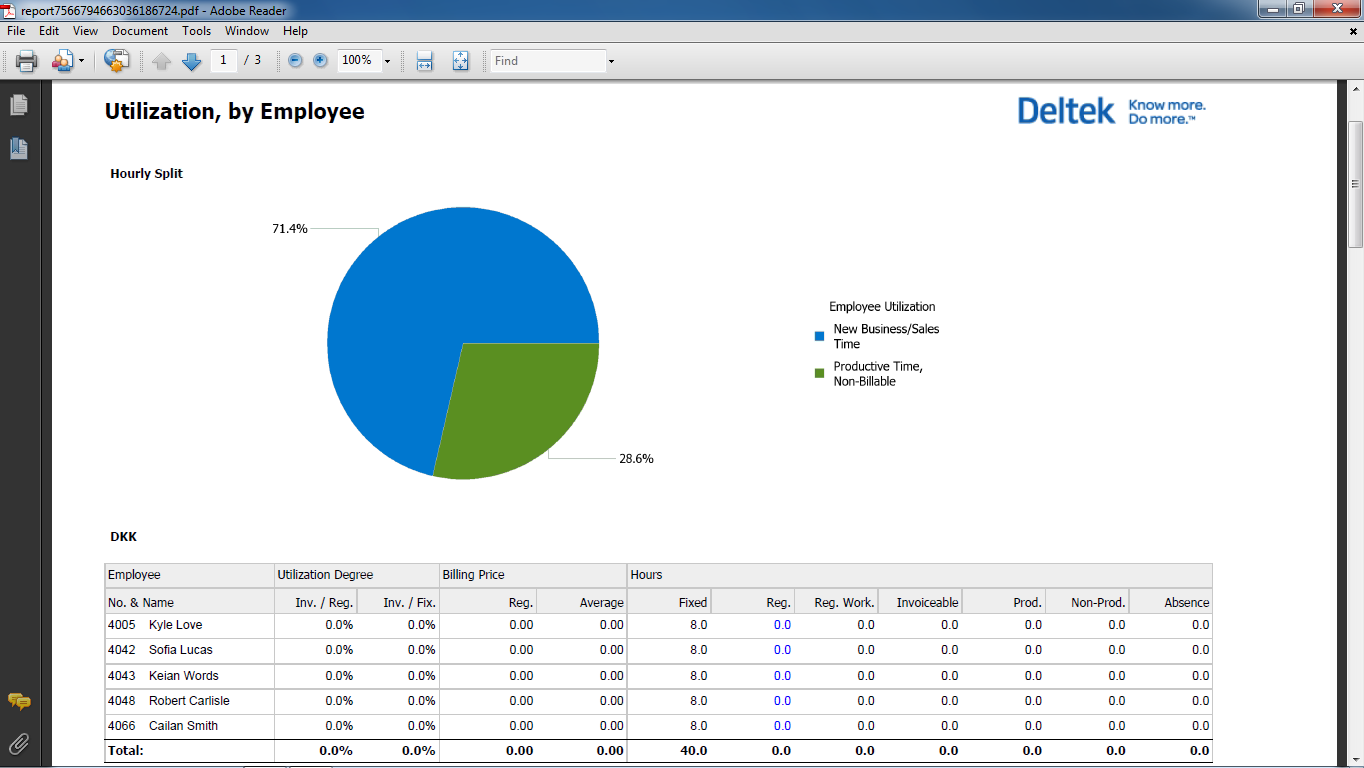Image resolution: width=1364 pixels, height=768 pixels.
Task: Click the collaborate people icon
Action: click(62, 61)
